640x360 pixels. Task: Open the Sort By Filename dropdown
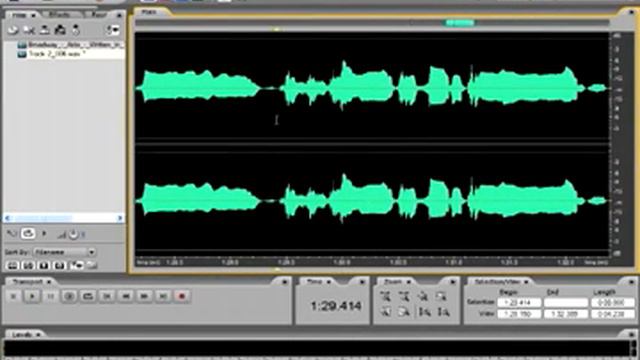pyautogui.click(x=65, y=252)
